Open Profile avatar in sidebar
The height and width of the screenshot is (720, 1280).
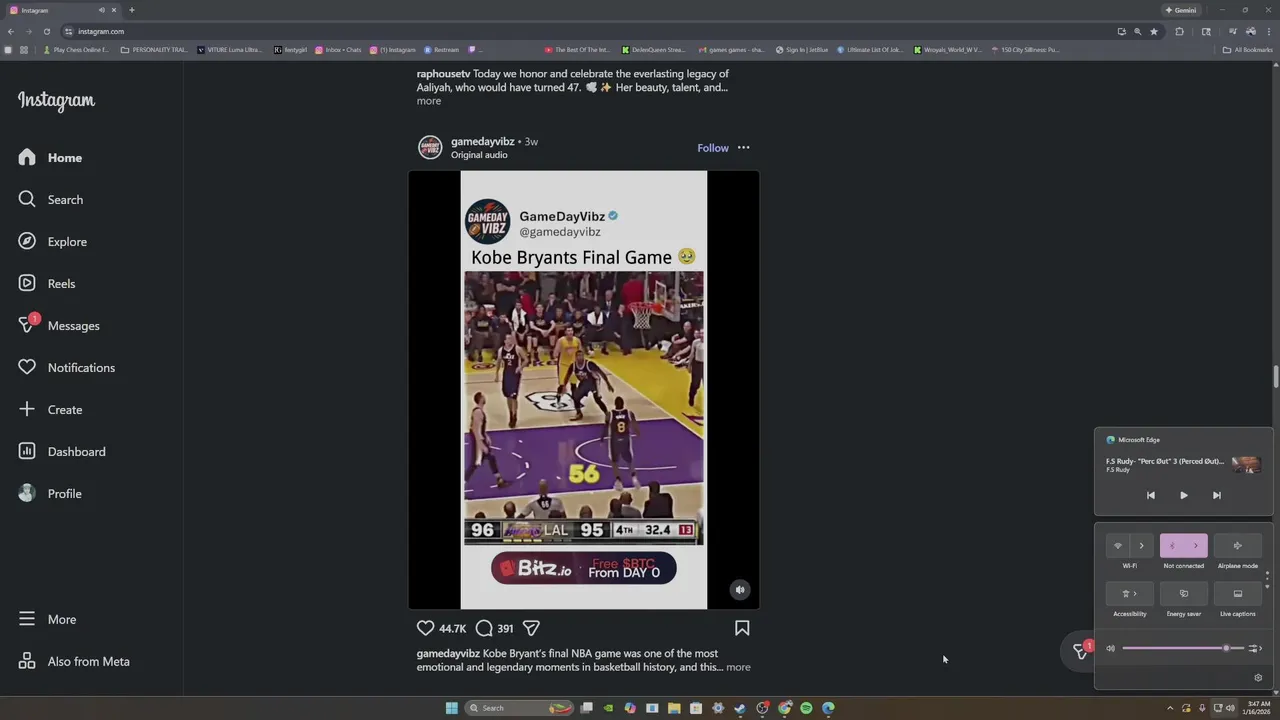(50, 493)
